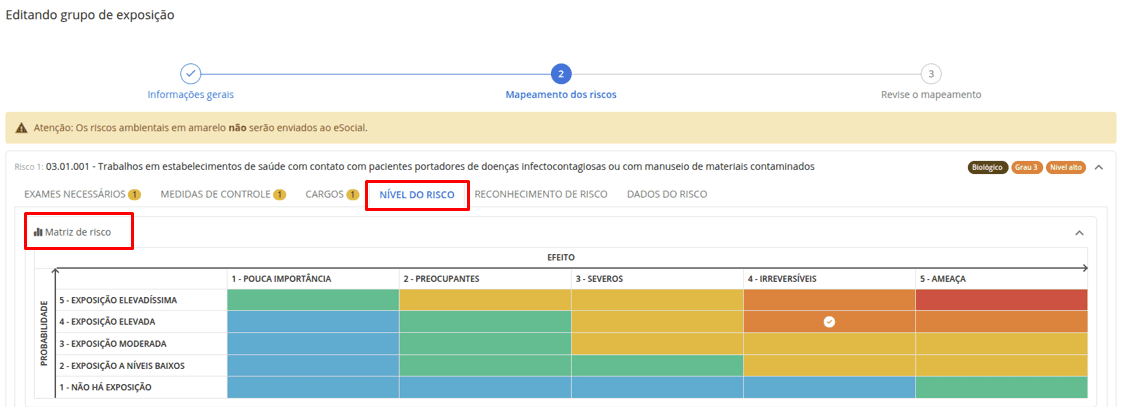
Task: Select orange cell: Exposição elevadíssima, Irreversíveis
Action: (x=829, y=300)
